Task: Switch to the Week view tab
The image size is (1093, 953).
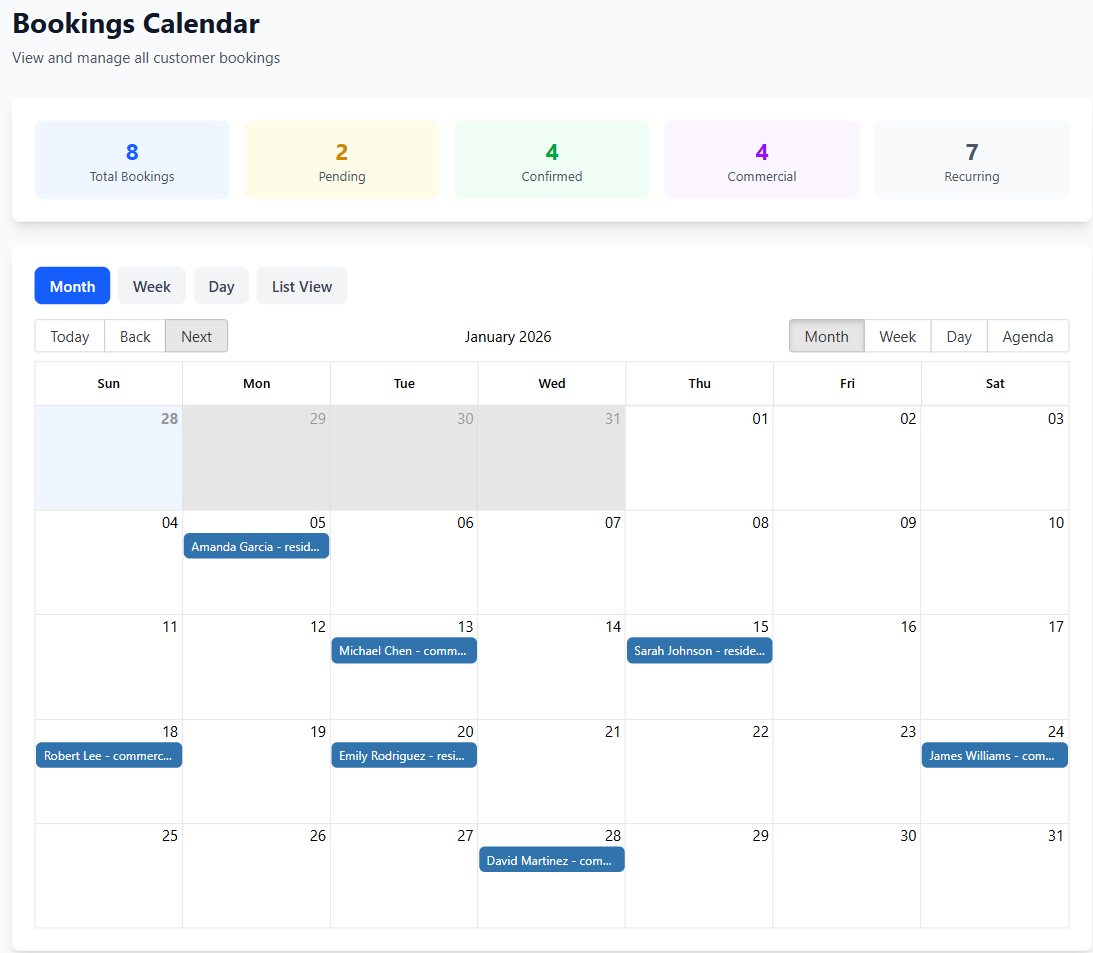Action: click(152, 285)
